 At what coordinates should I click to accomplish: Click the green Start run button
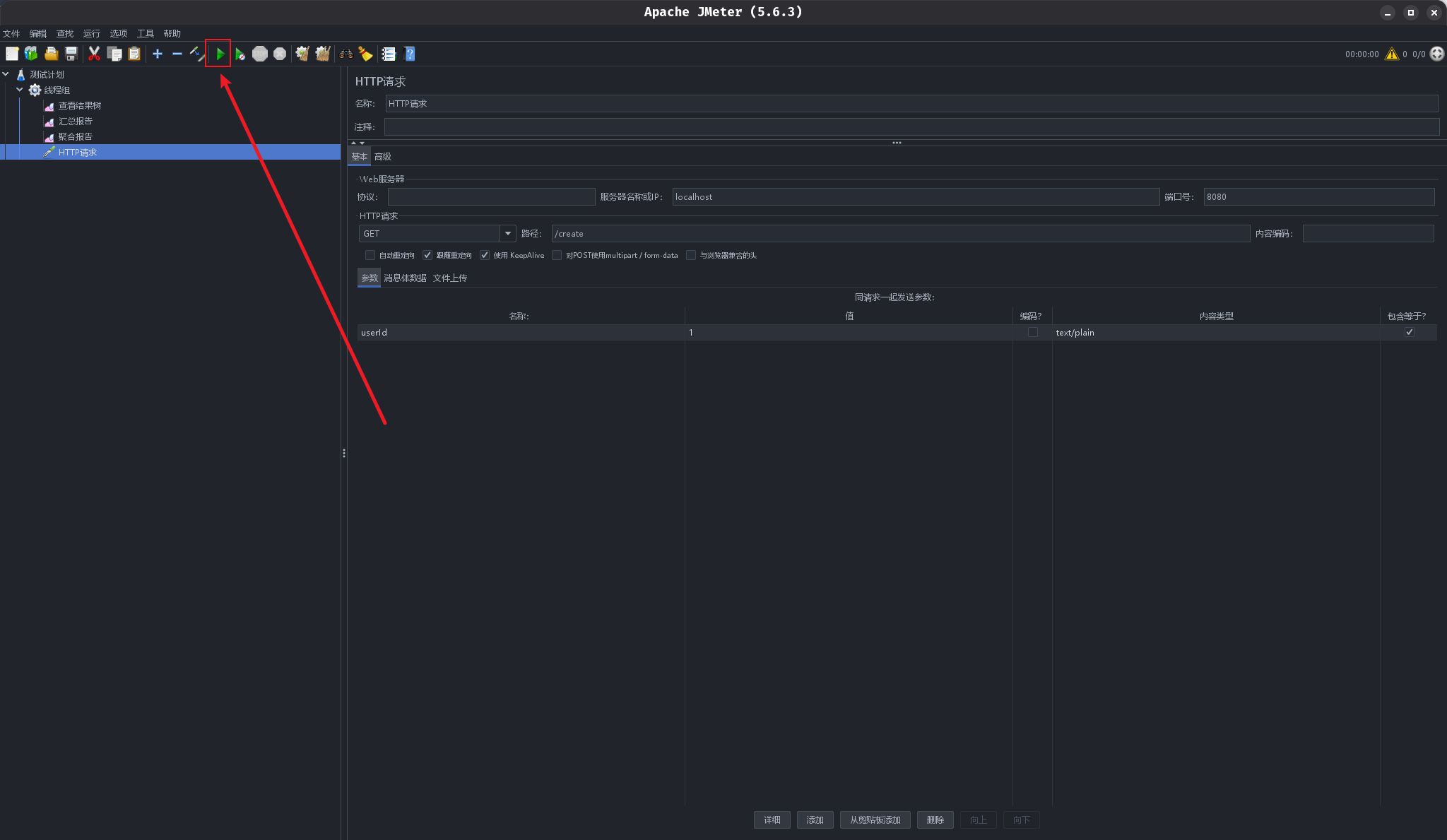(220, 54)
